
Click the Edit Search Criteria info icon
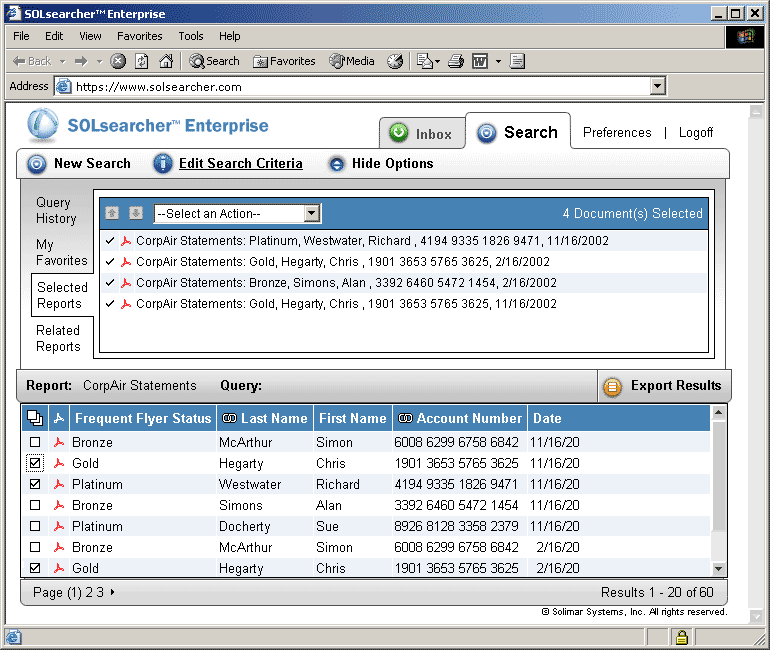(x=163, y=164)
